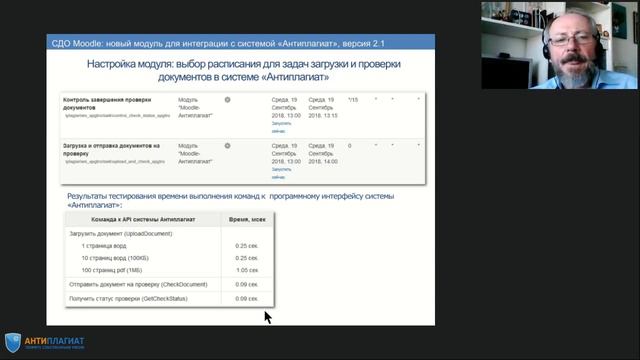Screen dimensions: 640x360
Task: Click the АНТИПЛАГИАТ wordmark text at the bottom
Action: [54, 341]
